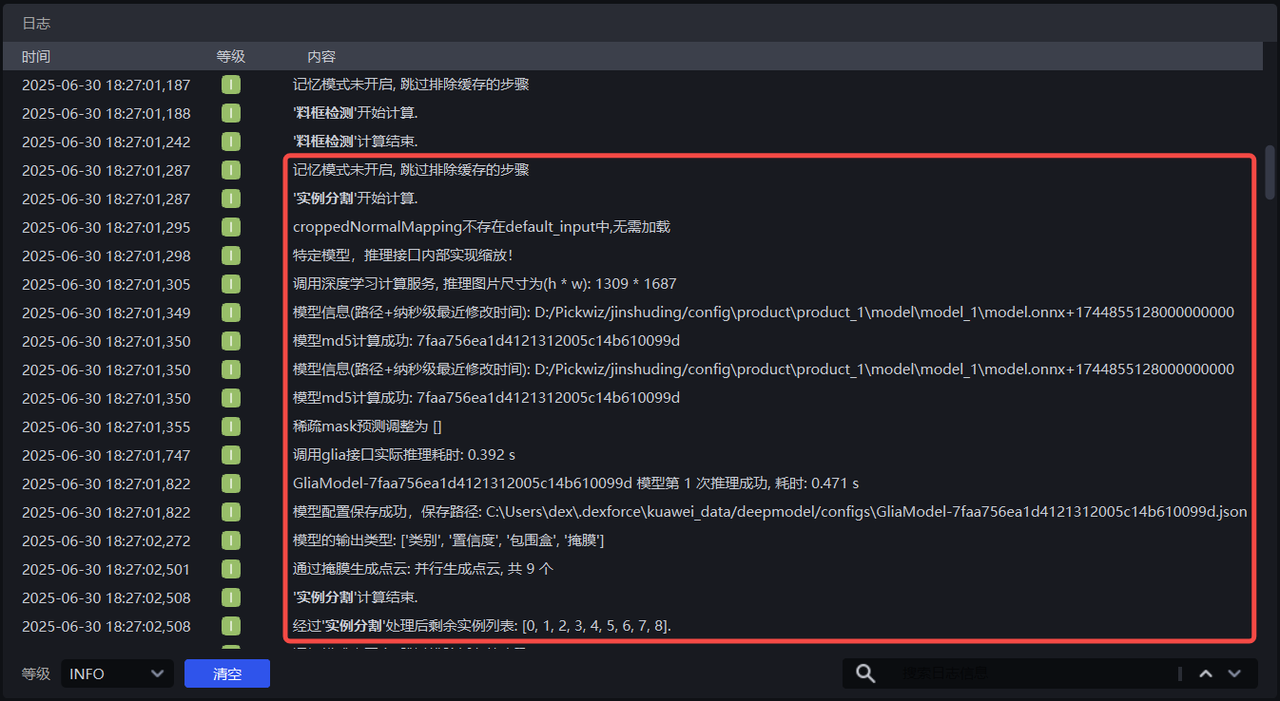Focus the log search input field
The height and width of the screenshot is (701, 1280).
click(1030, 674)
